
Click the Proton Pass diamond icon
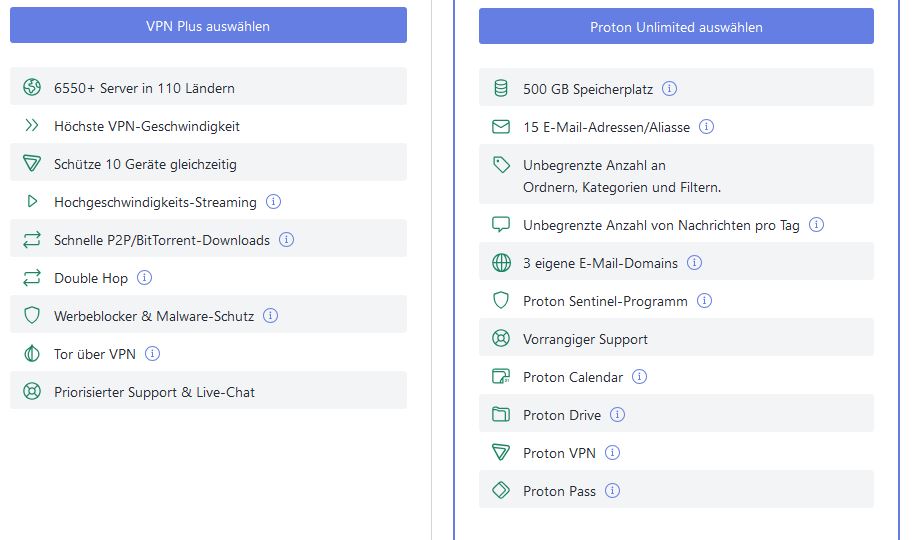(x=501, y=491)
